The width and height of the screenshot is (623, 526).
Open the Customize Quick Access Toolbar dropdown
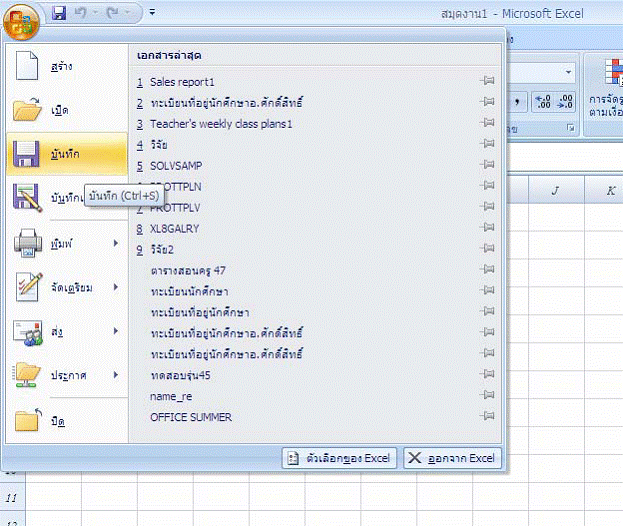tap(152, 12)
